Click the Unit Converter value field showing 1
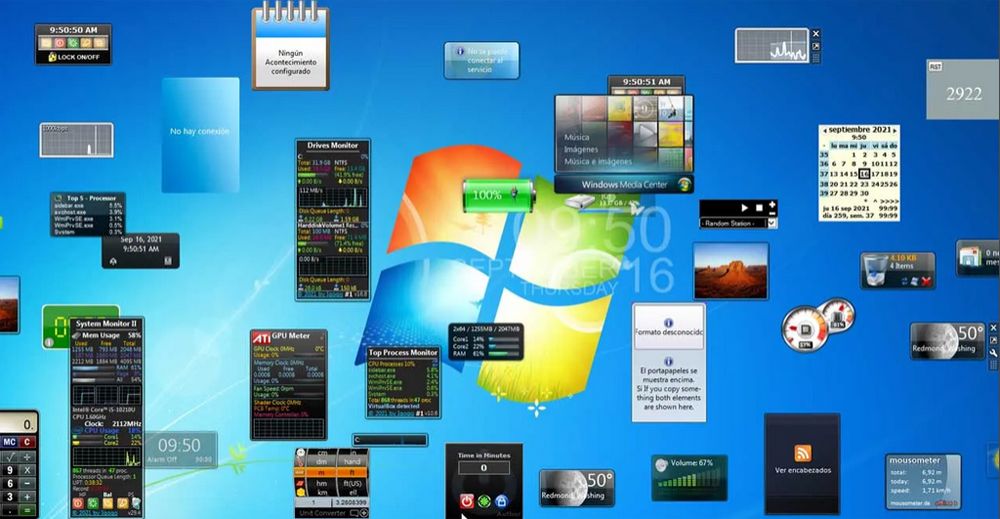The height and width of the screenshot is (519, 1000). (312, 502)
